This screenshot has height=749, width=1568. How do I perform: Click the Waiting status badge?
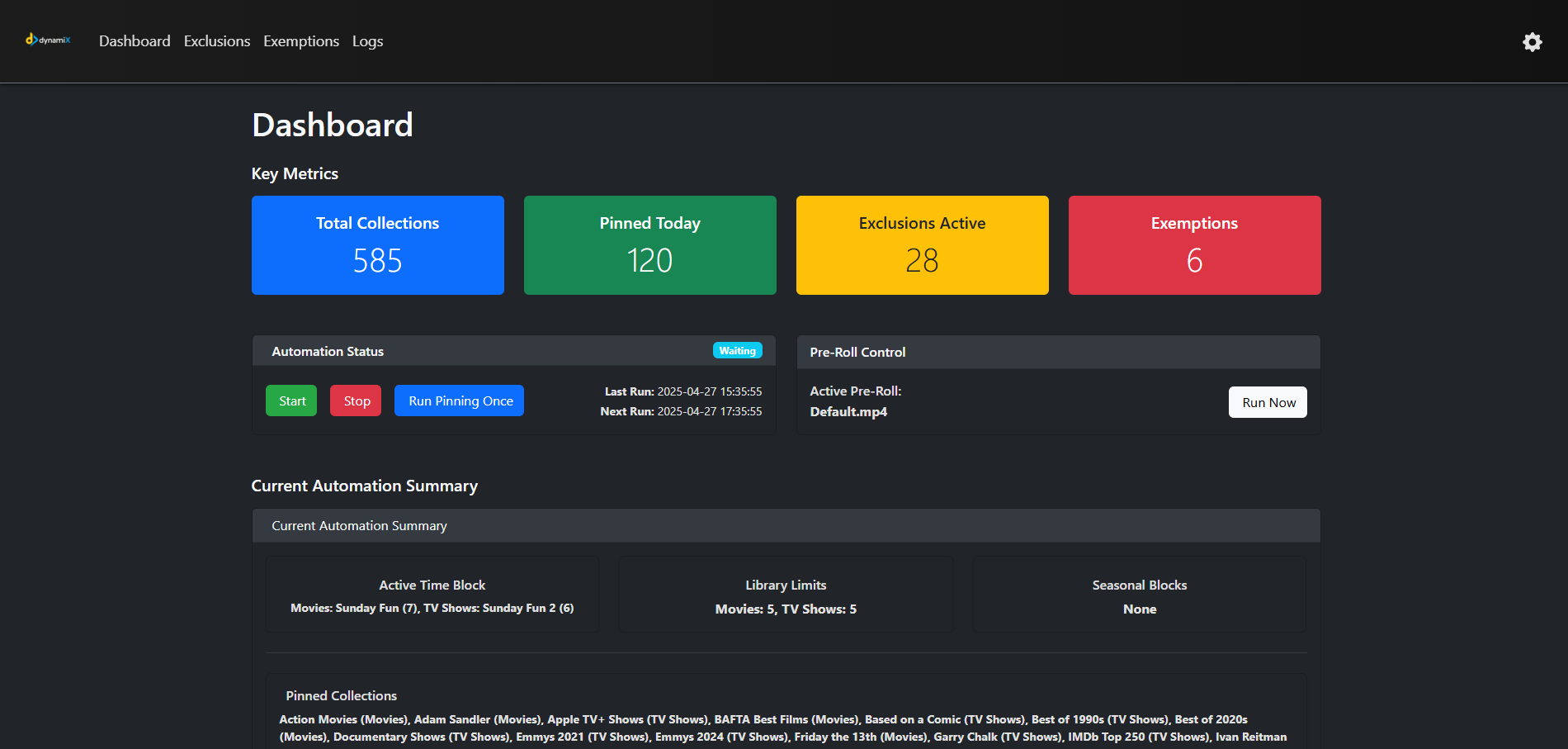pos(738,350)
